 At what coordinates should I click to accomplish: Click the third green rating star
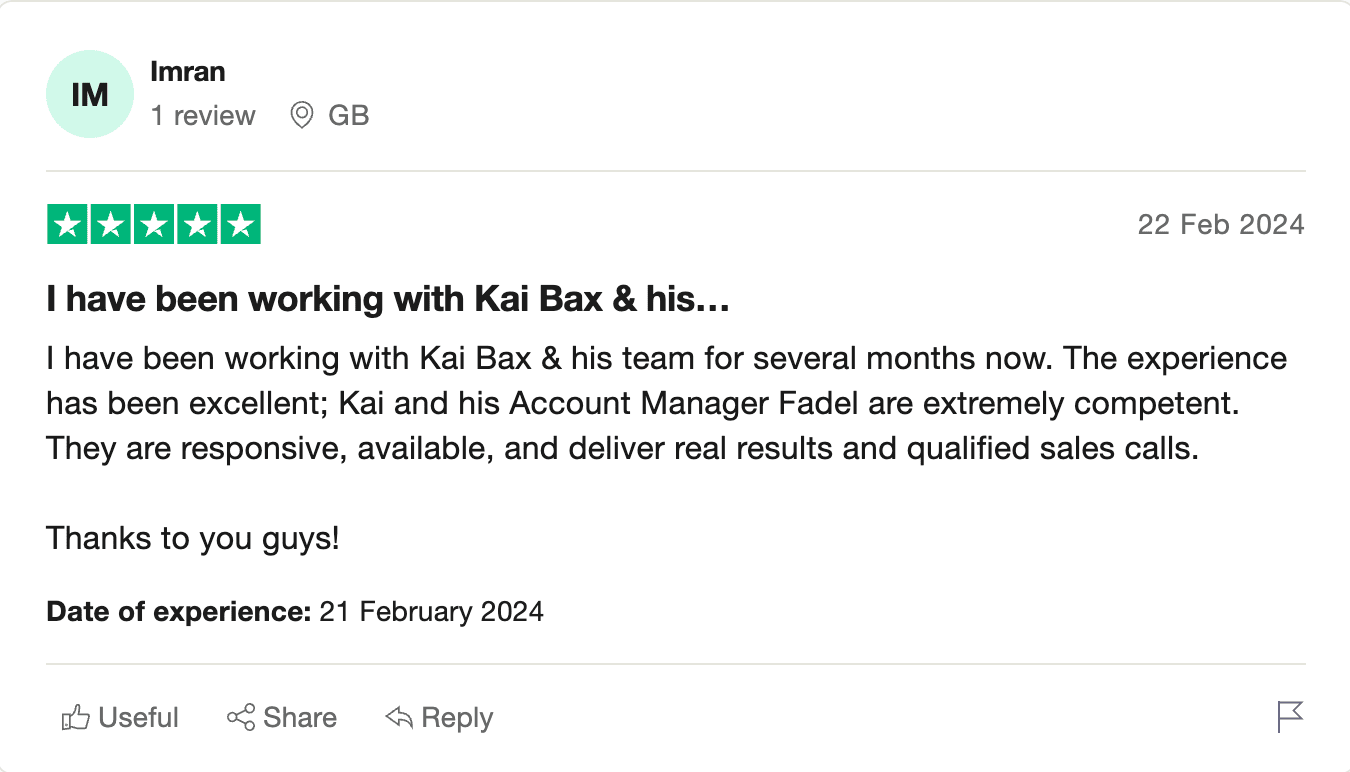click(154, 225)
